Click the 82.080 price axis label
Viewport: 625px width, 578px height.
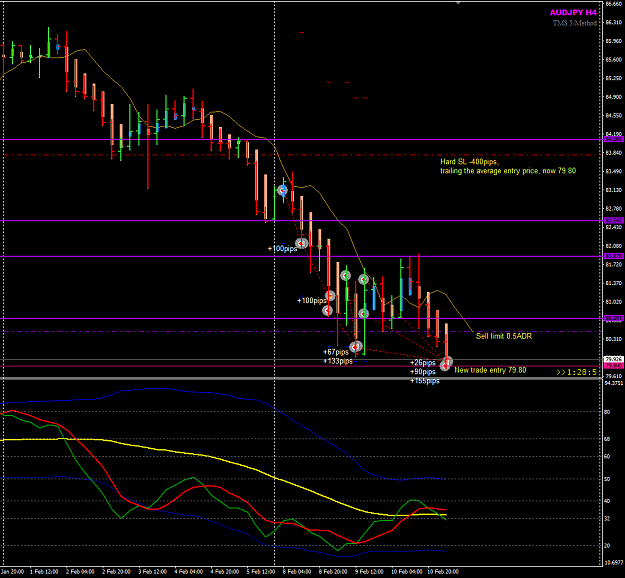(613, 246)
